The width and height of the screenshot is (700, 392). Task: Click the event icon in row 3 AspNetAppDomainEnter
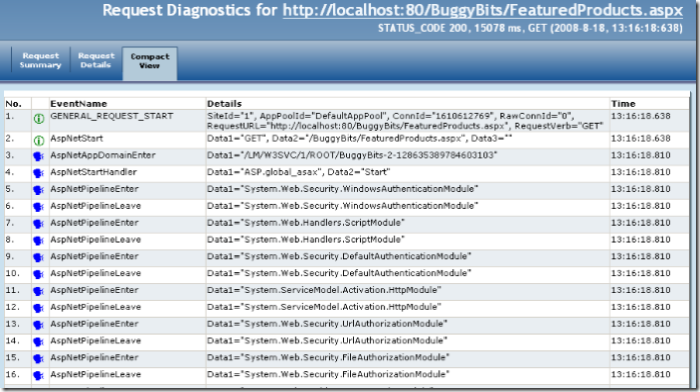[38, 156]
